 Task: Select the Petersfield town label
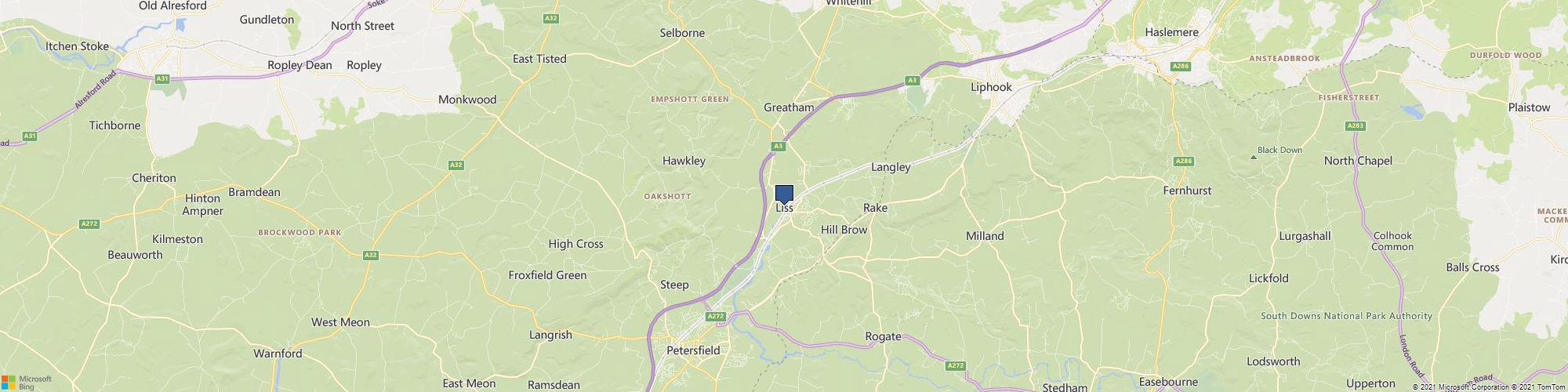tap(693, 350)
